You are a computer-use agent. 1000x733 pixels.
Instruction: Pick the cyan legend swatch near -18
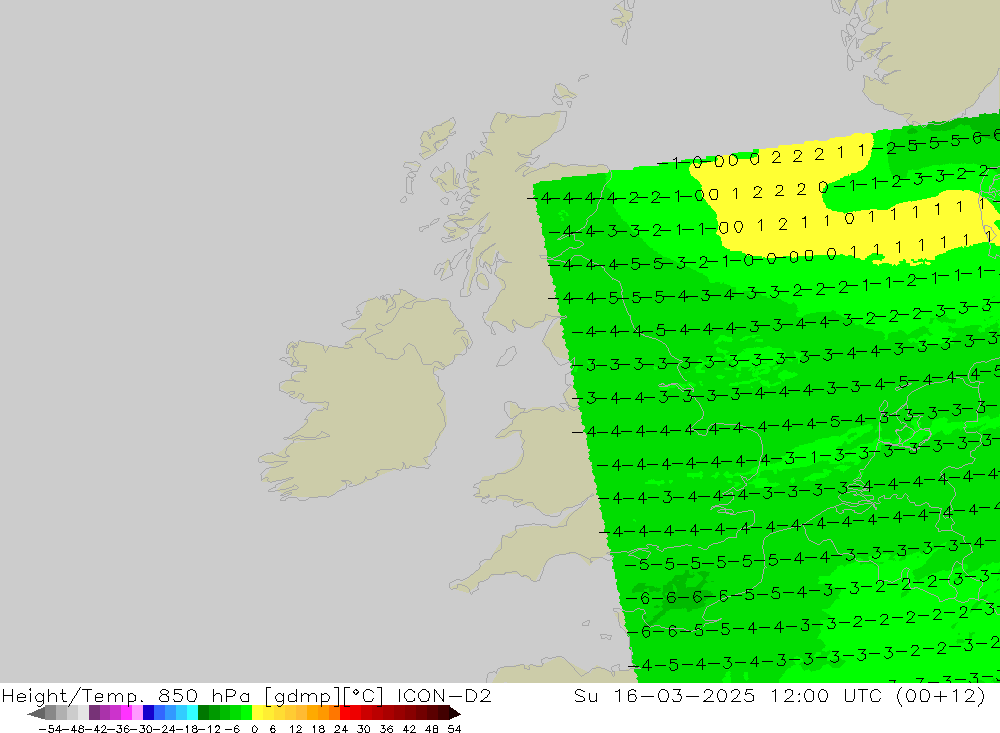coord(192,713)
